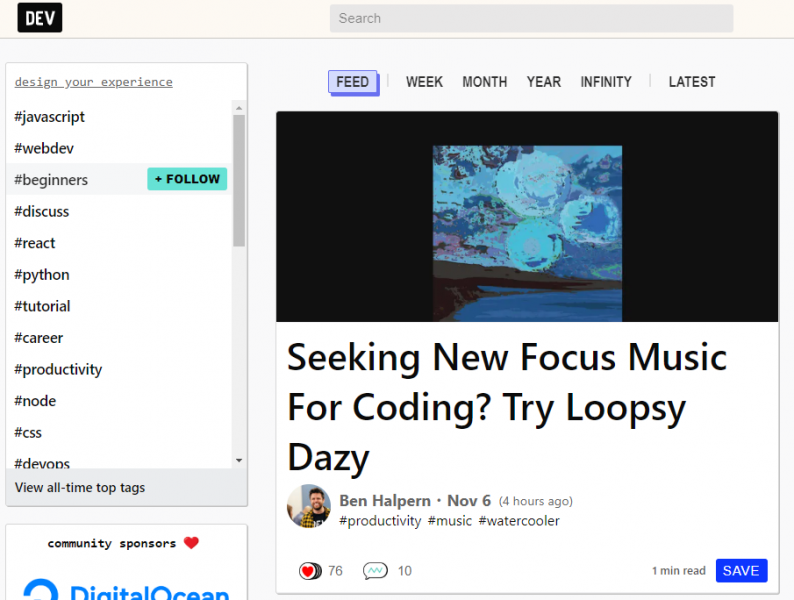Open View all-time top tags
The height and width of the screenshot is (600, 794).
80,488
